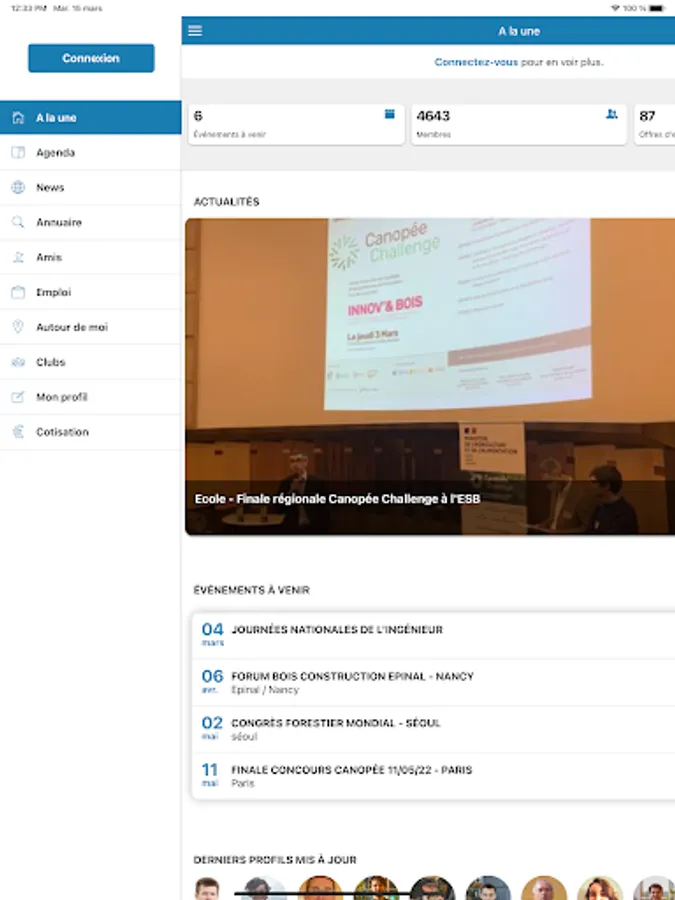Check the battery icon in status bar

click(657, 9)
